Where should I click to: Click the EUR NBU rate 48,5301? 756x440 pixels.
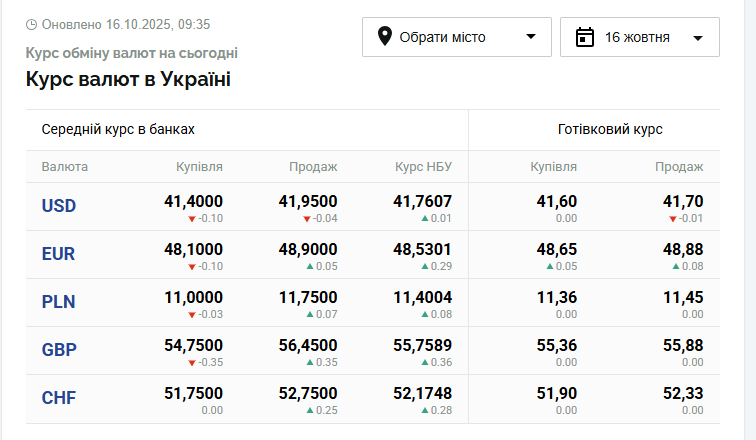coord(422,250)
